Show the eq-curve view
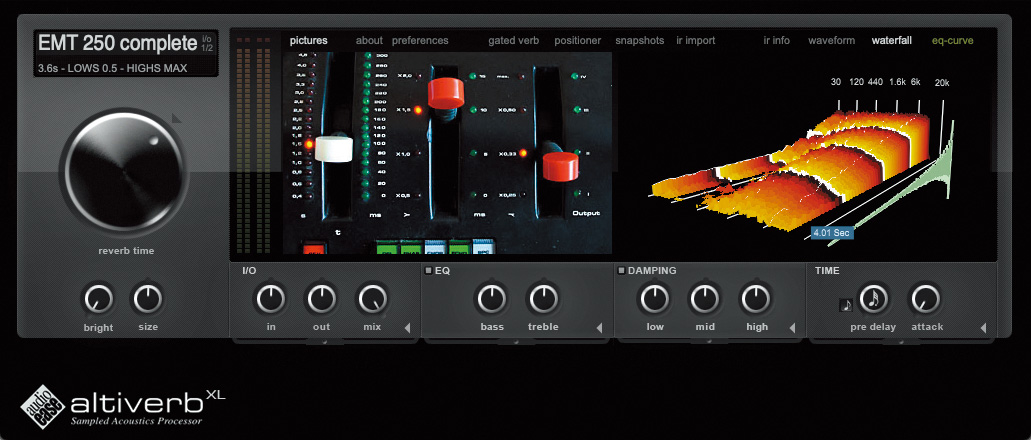The width and height of the screenshot is (1031, 440). pyautogui.click(x=953, y=40)
